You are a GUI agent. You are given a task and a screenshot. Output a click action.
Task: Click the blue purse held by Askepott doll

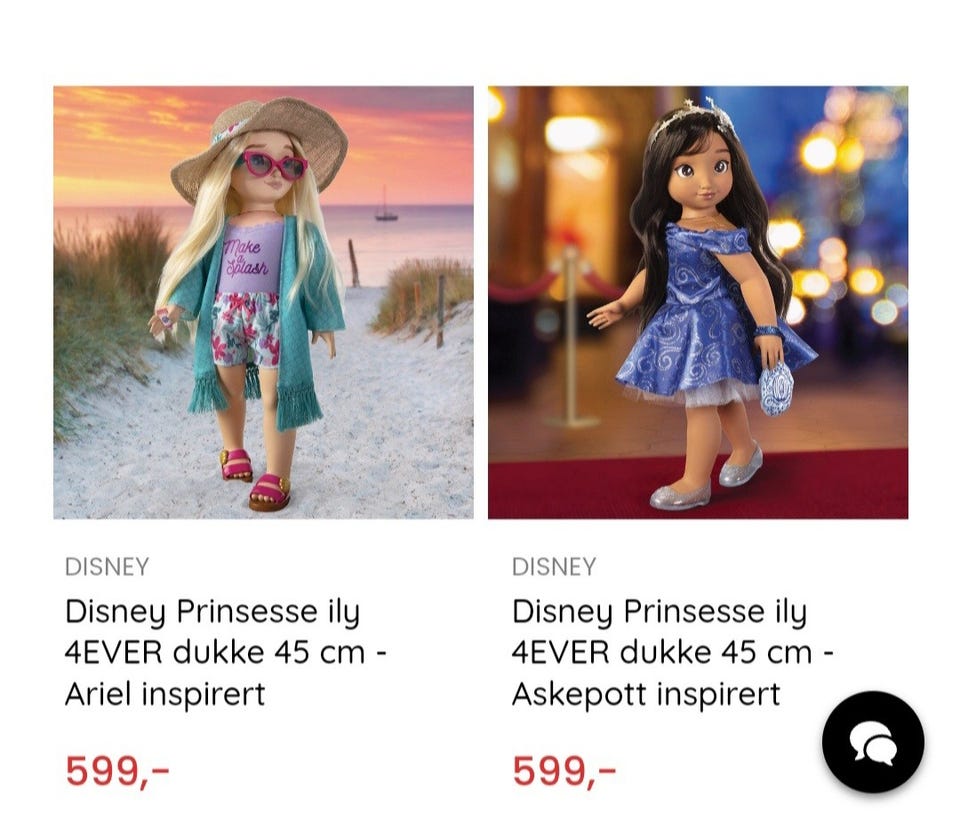pyautogui.click(x=776, y=387)
